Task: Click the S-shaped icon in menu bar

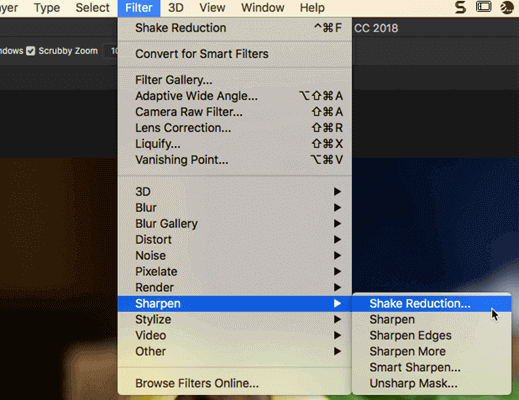Action: tap(460, 7)
